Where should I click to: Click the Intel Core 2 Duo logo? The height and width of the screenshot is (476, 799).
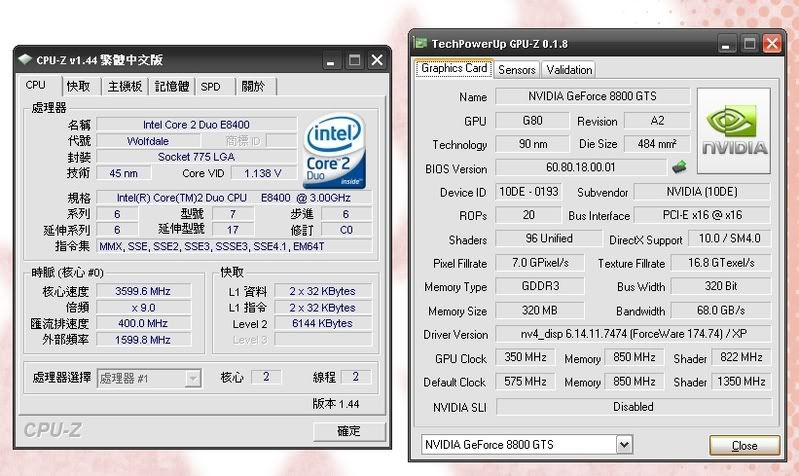click(x=334, y=150)
